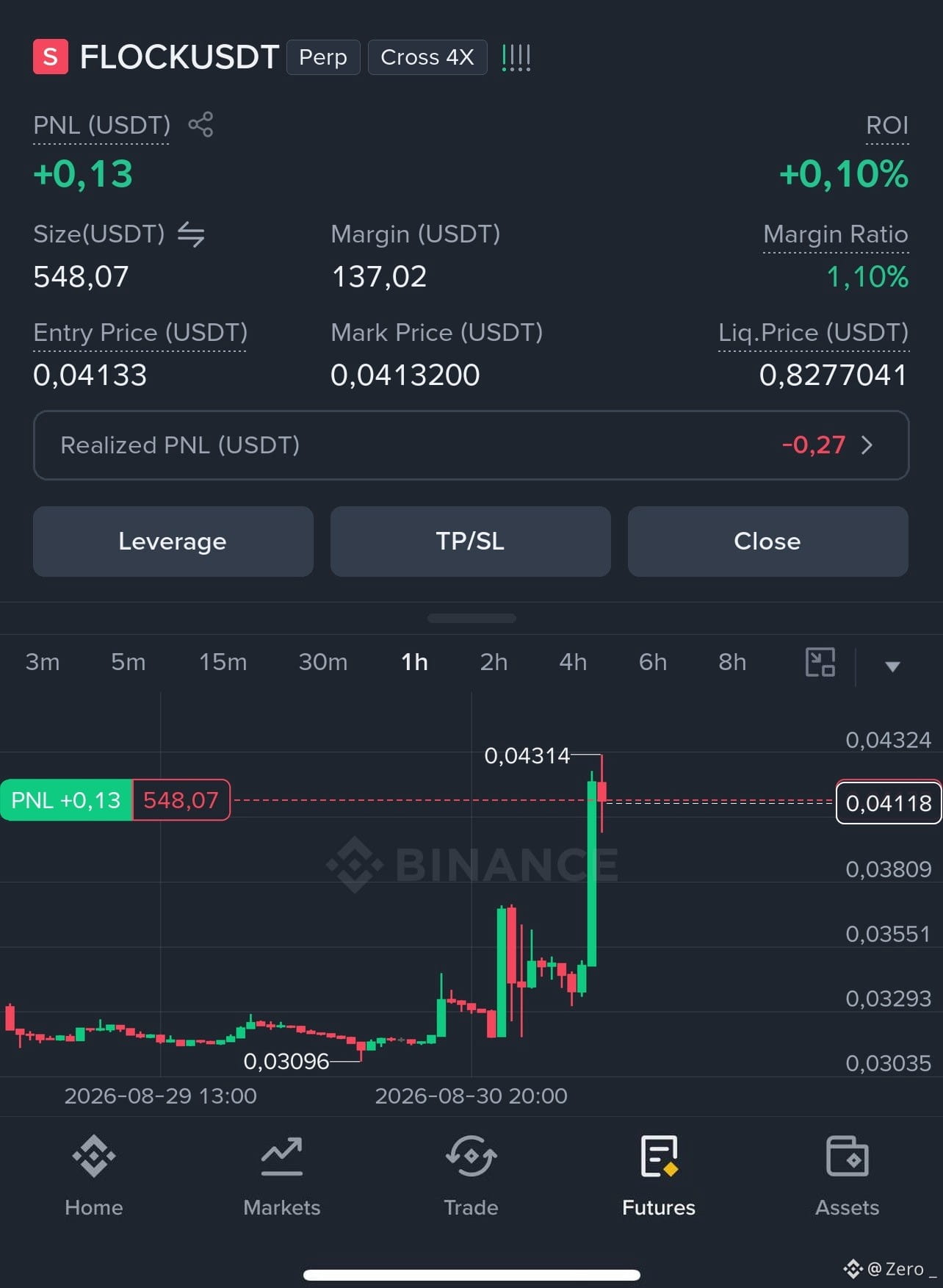Tap the PNL +0,13 position marker on chart
943x1288 pixels.
(x=66, y=799)
